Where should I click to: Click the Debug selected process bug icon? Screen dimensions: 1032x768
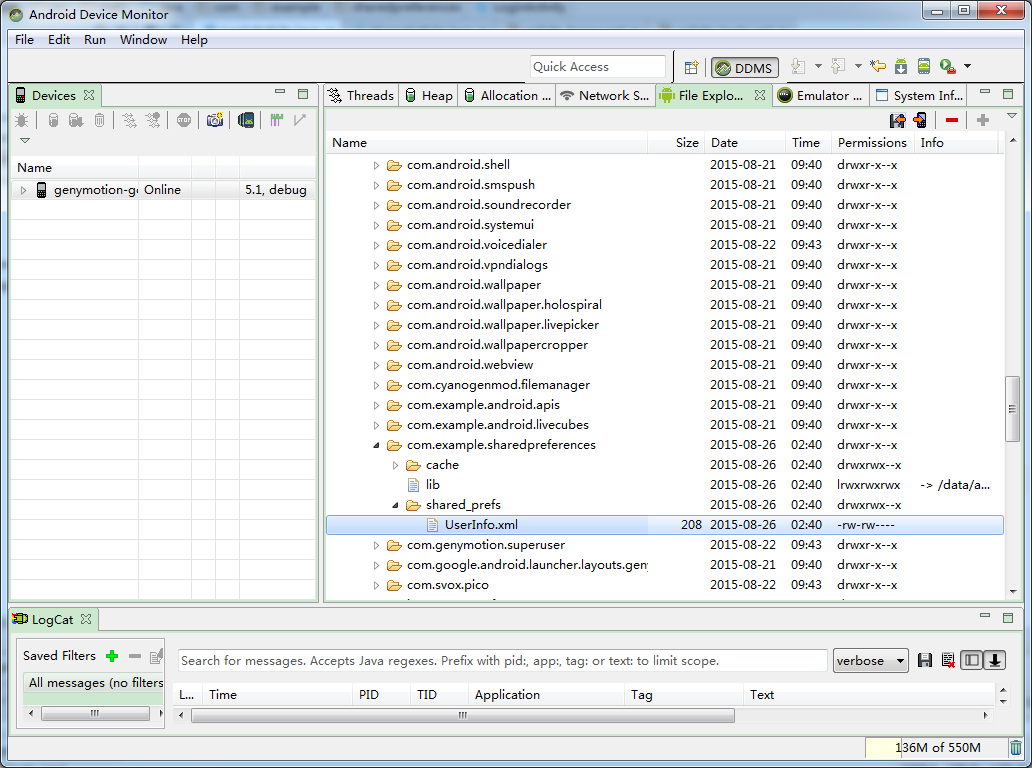(x=21, y=120)
